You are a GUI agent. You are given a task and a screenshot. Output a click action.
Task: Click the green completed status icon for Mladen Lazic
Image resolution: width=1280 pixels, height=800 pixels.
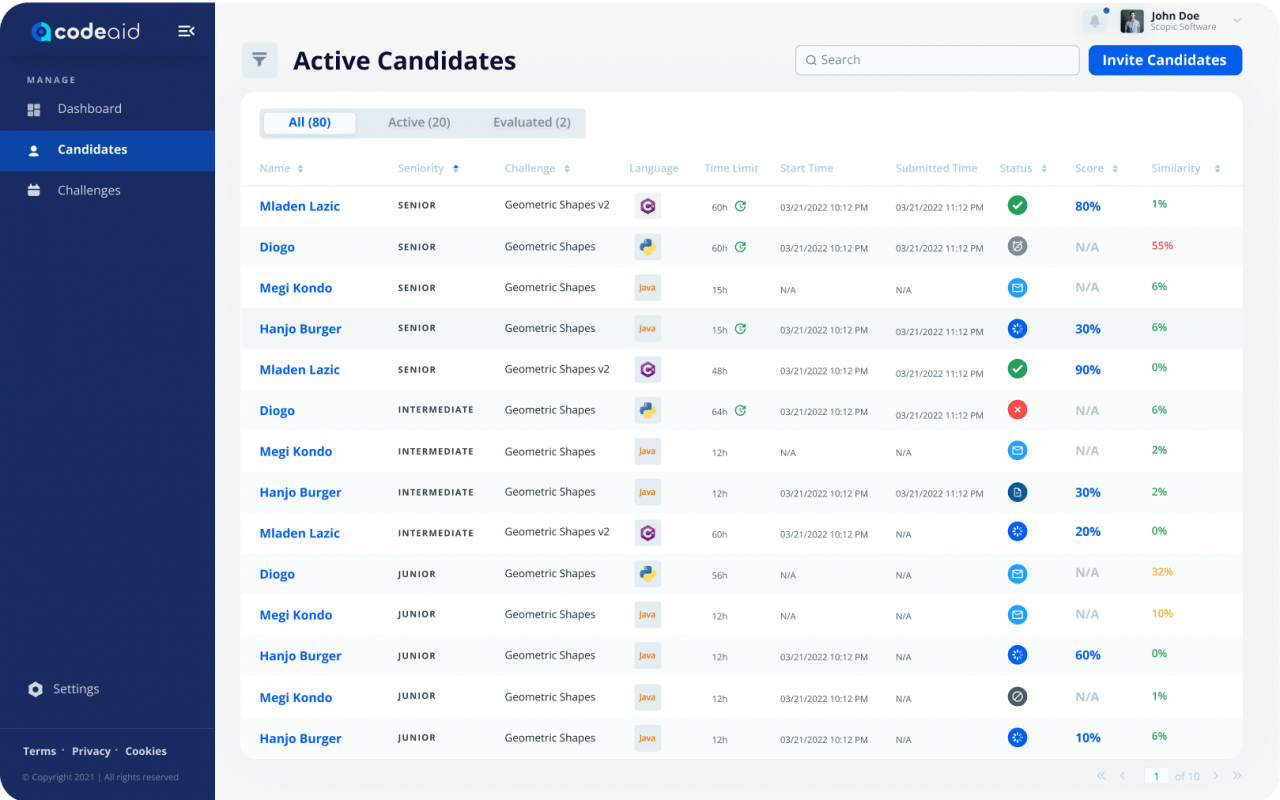1017,205
